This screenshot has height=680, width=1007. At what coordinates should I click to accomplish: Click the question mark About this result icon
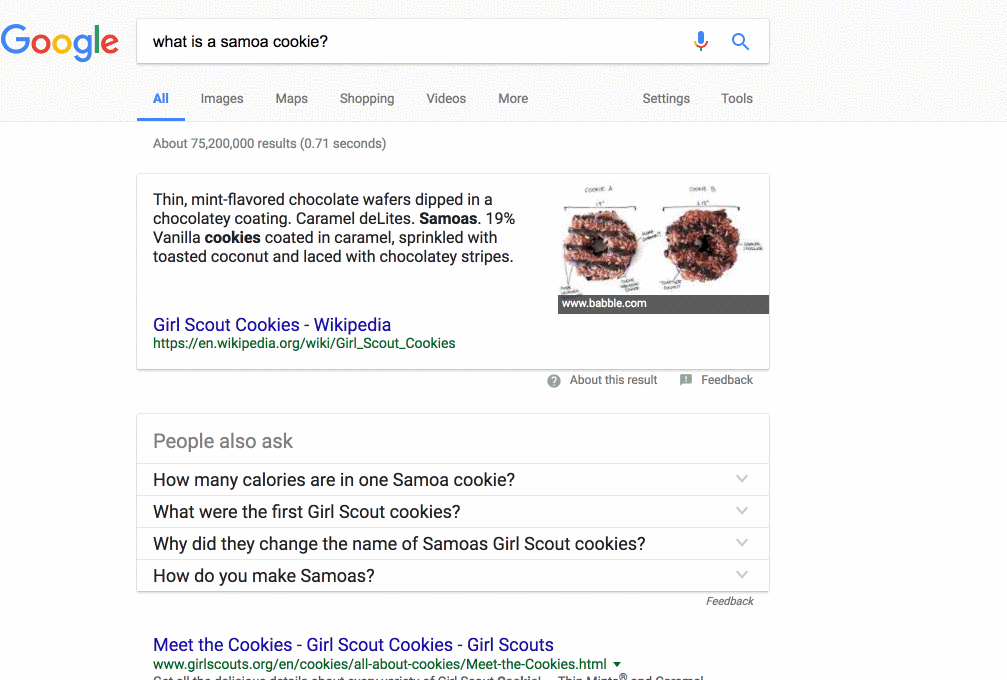pos(554,381)
